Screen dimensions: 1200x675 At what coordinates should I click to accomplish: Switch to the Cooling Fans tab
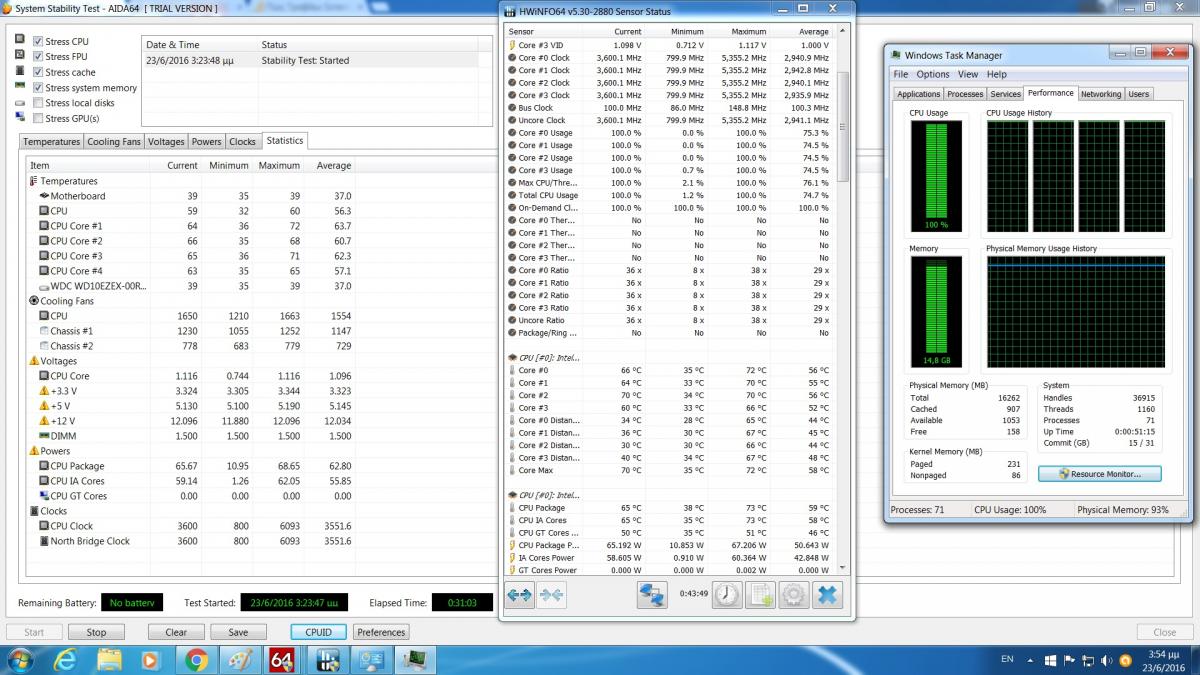tap(114, 142)
